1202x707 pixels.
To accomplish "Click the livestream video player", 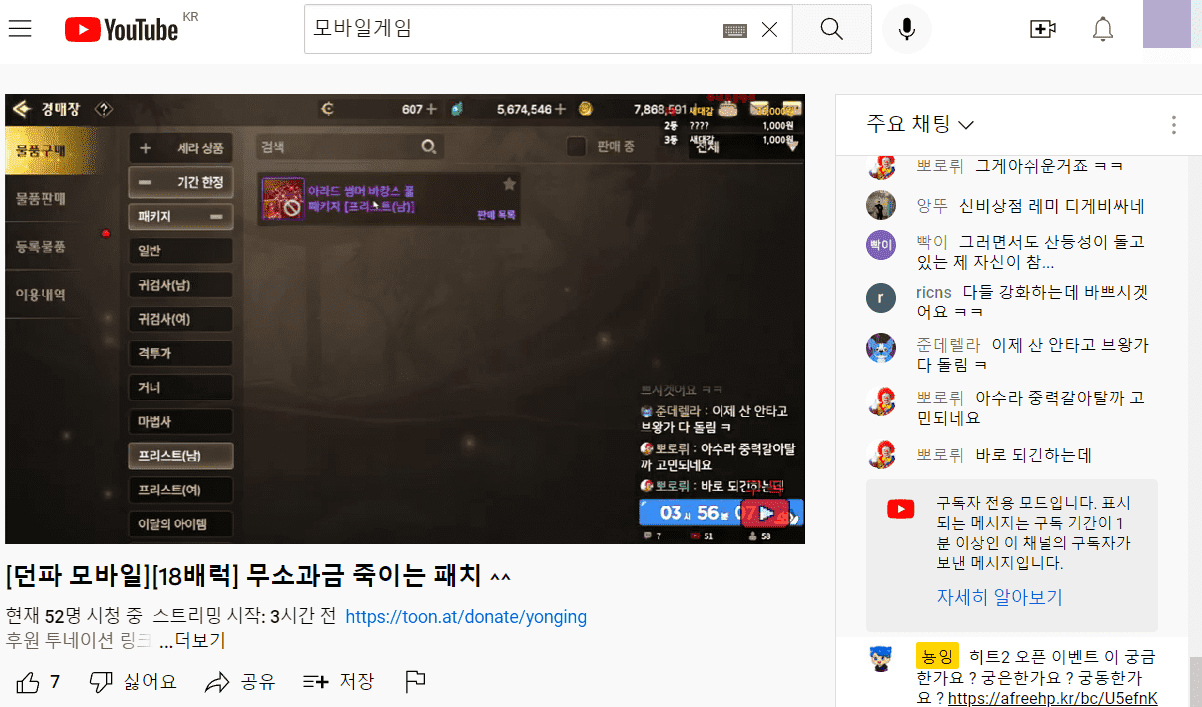I will pyautogui.click(x=404, y=319).
